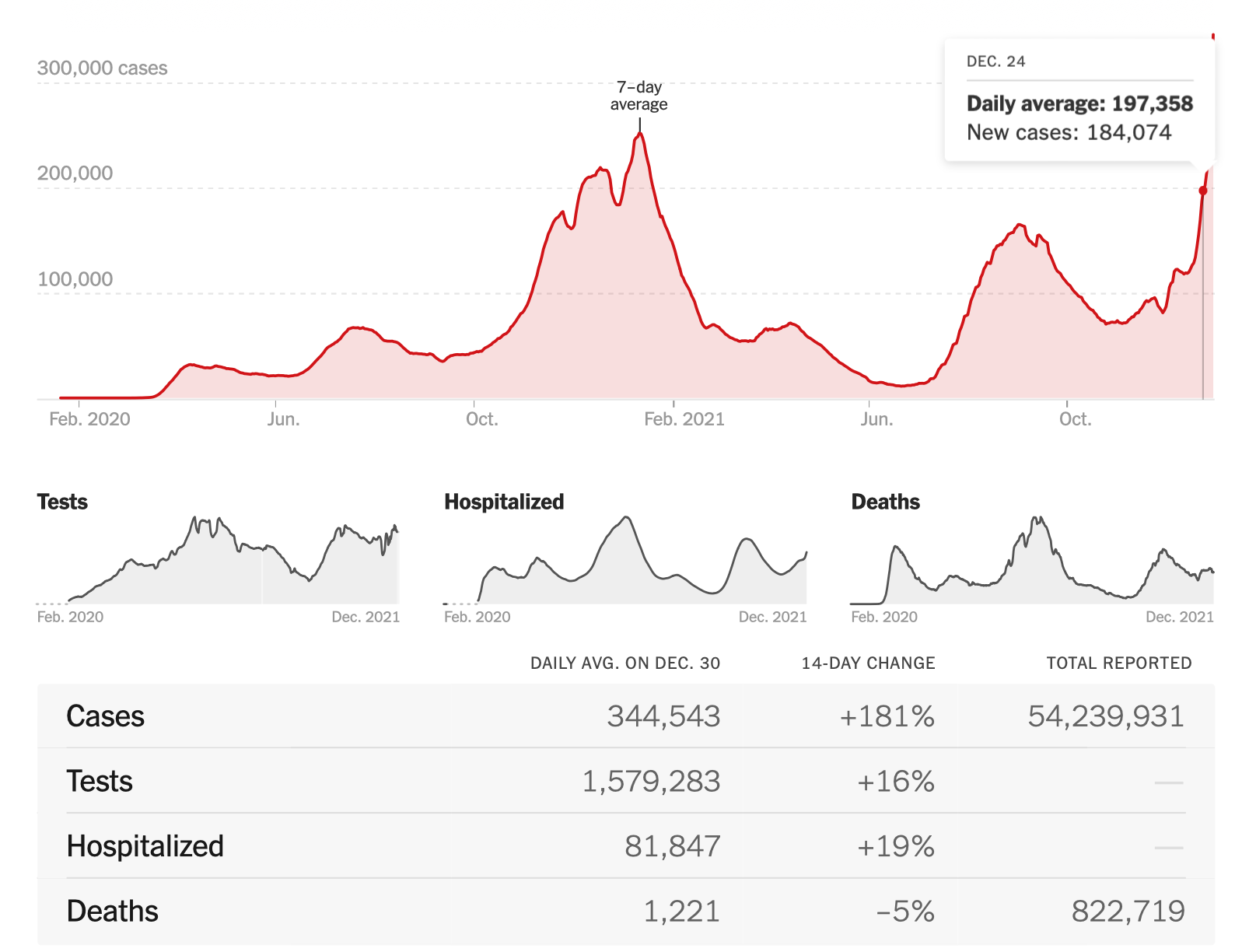Select the 'Daily average: 197,358' tooltip text
Image resolution: width=1235 pixels, height=952 pixels.
(x=1079, y=103)
